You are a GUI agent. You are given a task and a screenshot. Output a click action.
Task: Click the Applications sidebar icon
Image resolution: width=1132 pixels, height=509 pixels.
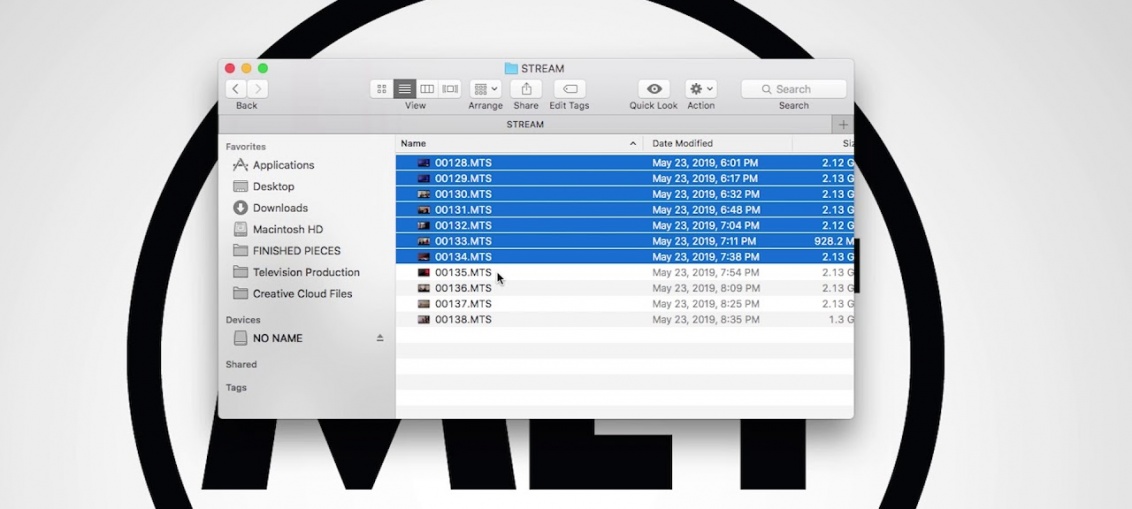click(240, 165)
